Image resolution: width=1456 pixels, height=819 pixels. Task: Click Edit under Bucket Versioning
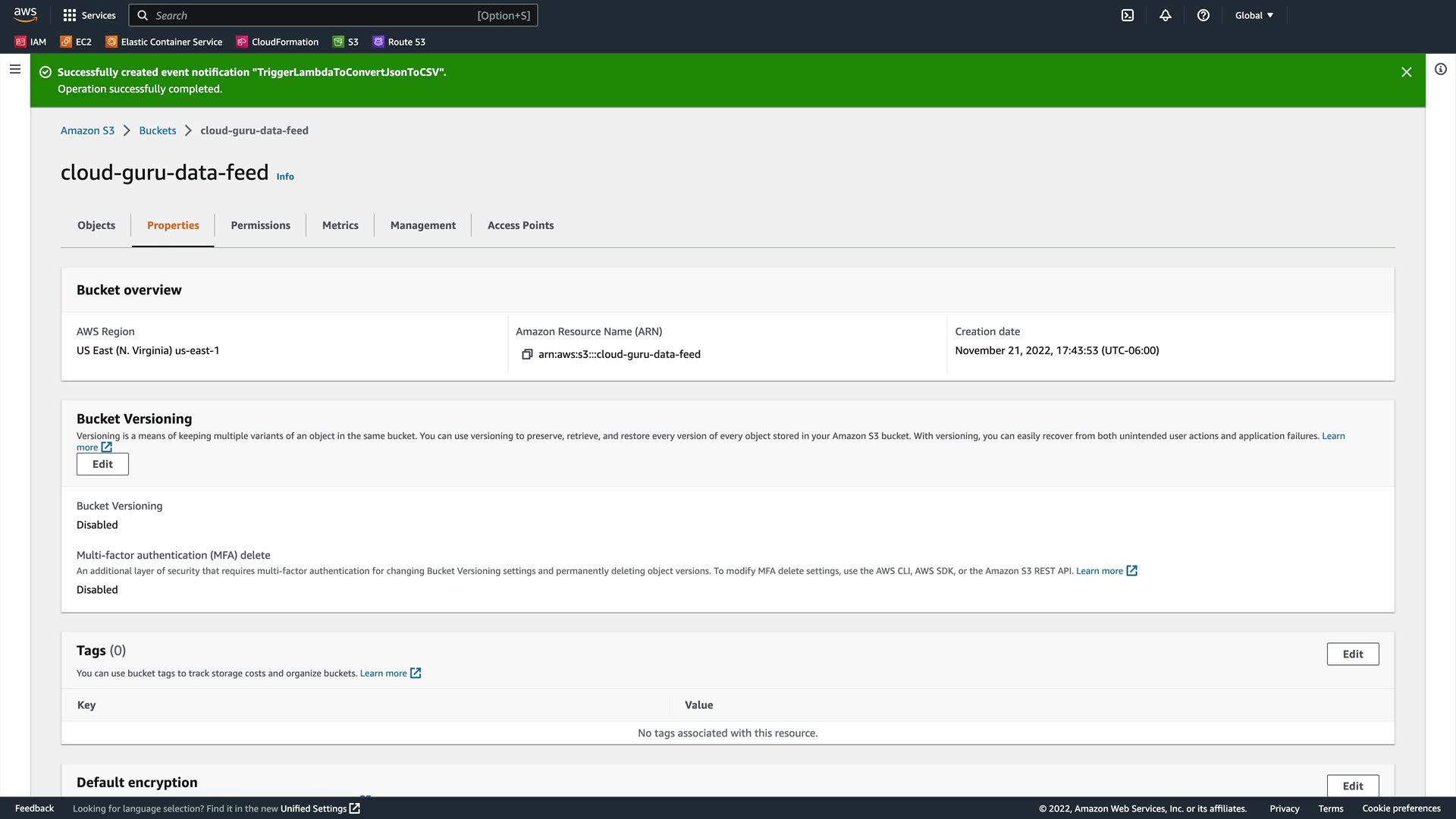(x=102, y=464)
